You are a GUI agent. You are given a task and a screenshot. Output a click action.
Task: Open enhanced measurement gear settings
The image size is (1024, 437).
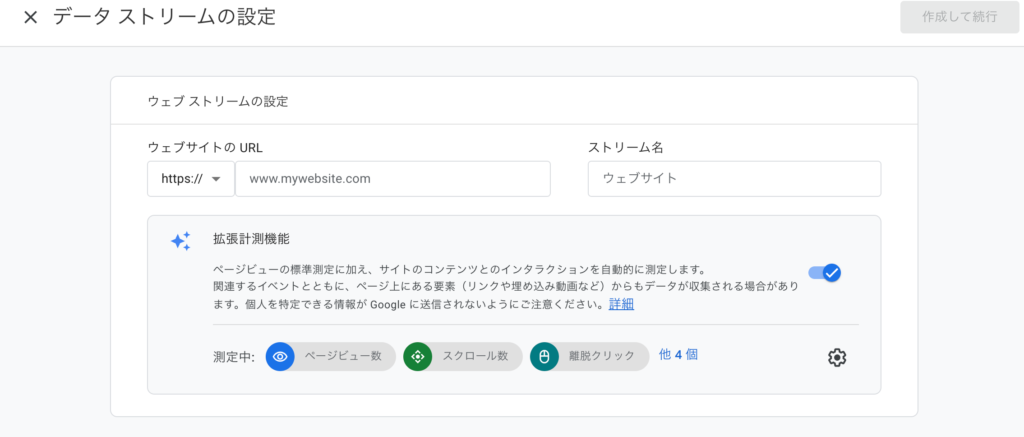[837, 357]
